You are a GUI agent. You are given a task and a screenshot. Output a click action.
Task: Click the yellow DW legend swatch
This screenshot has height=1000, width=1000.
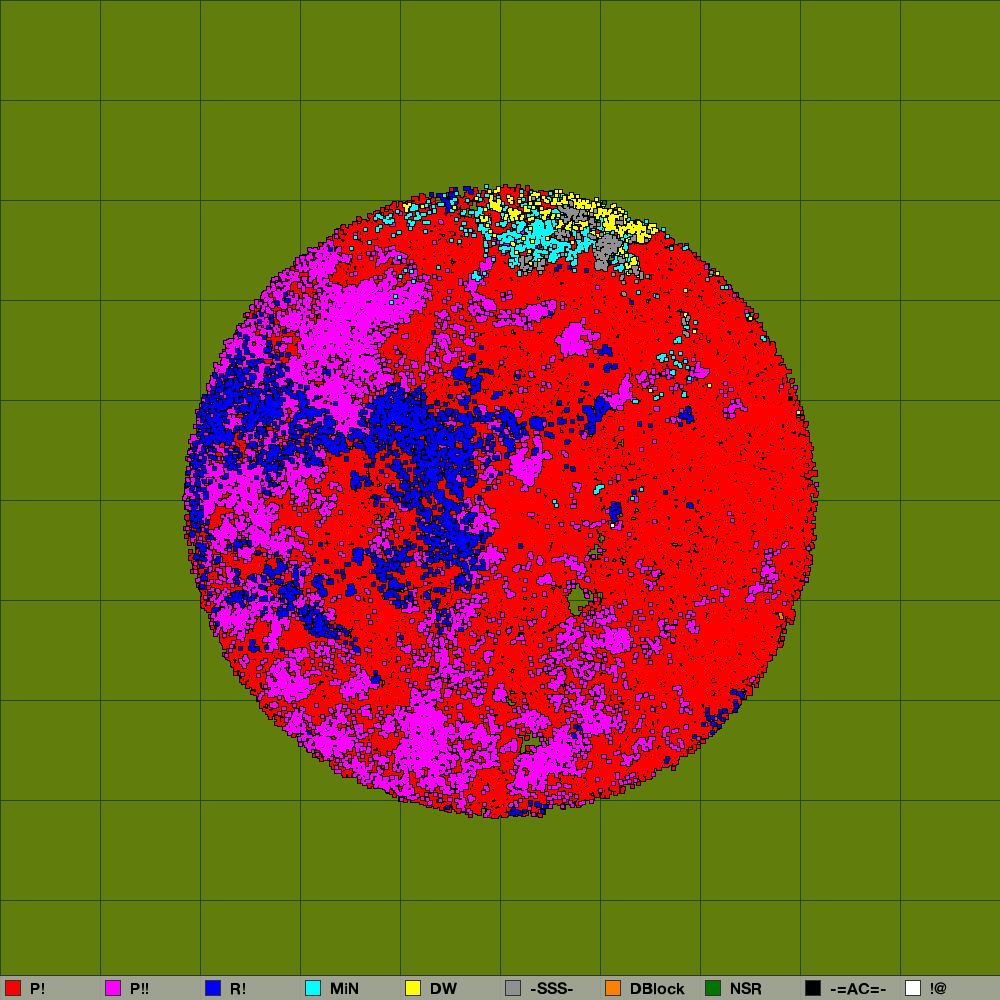click(x=413, y=988)
